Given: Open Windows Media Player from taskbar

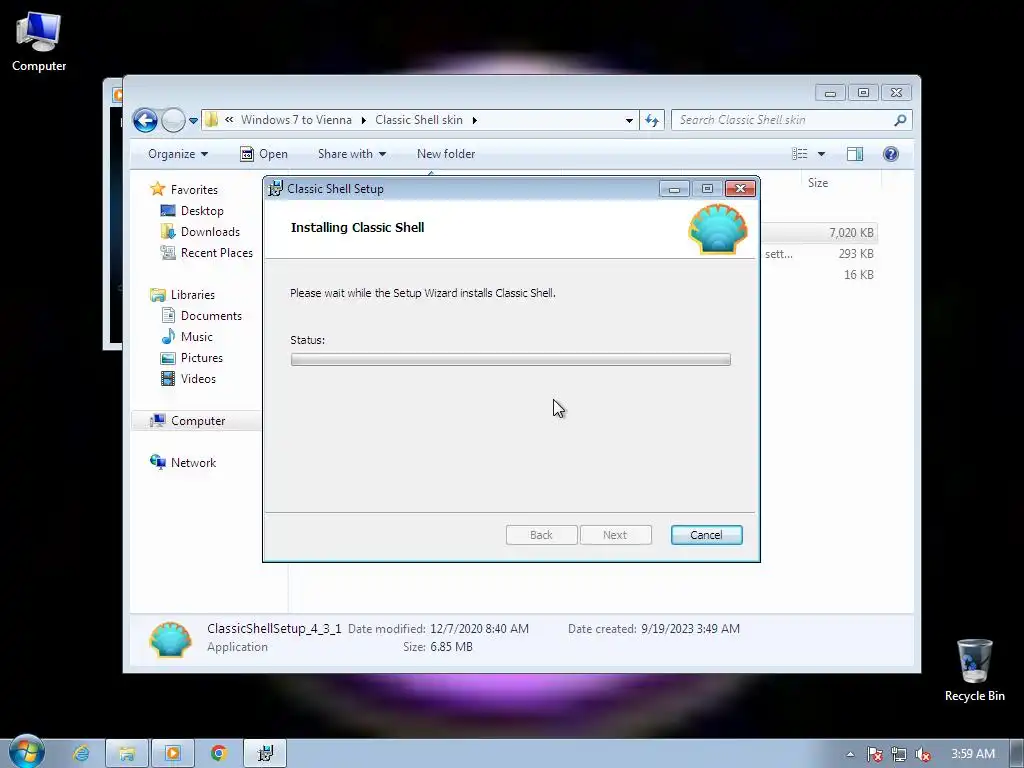Looking at the screenshot, I should pos(173,754).
